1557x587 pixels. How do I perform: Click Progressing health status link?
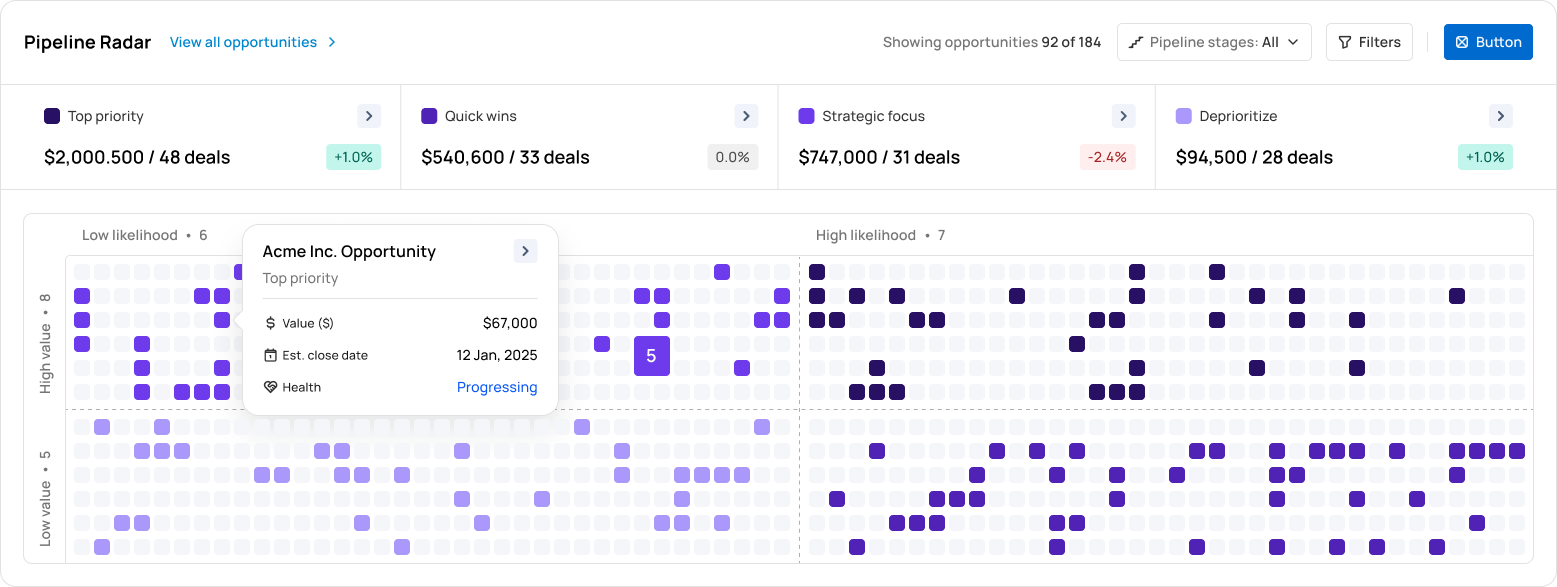[497, 387]
